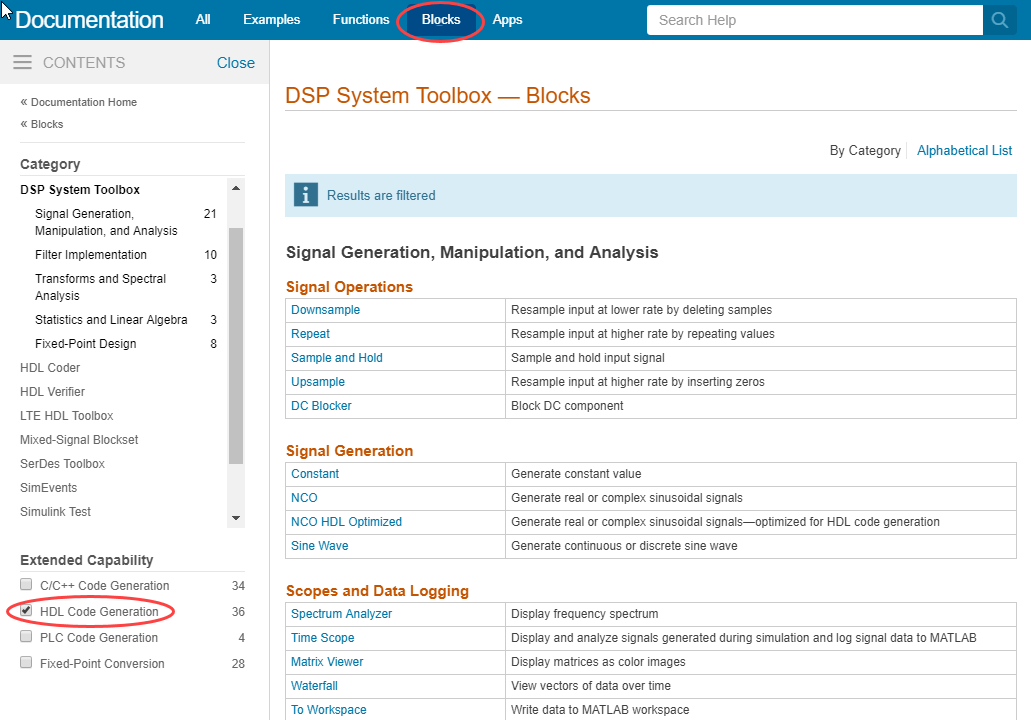Open the NCO block page
This screenshot has height=720, width=1031.
(304, 498)
